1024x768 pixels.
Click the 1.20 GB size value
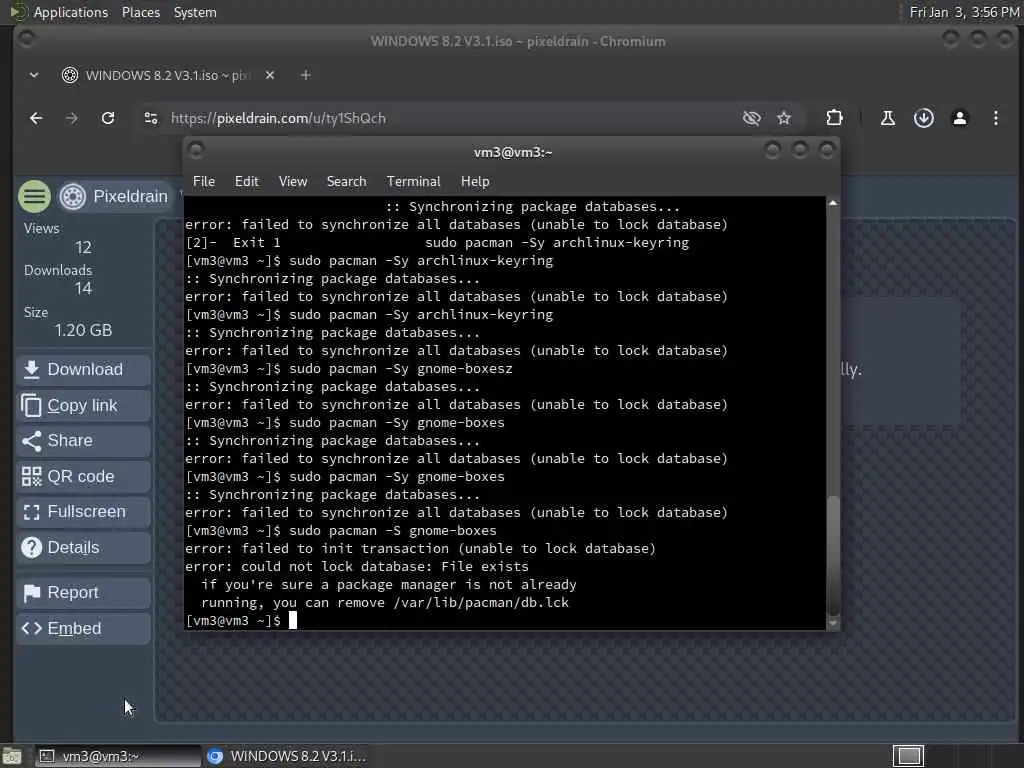pos(83,330)
